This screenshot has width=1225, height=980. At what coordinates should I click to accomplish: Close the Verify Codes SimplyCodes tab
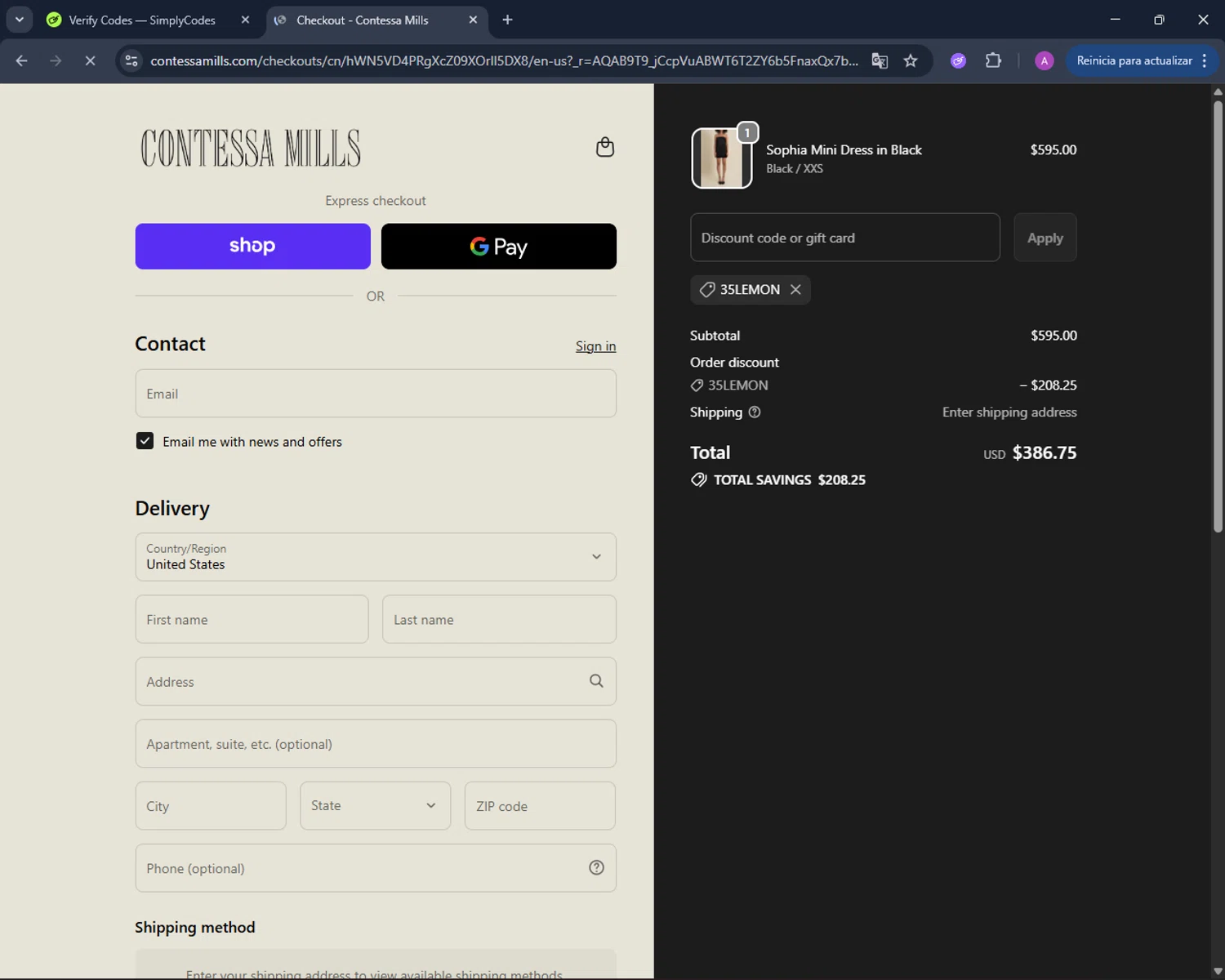click(x=245, y=20)
